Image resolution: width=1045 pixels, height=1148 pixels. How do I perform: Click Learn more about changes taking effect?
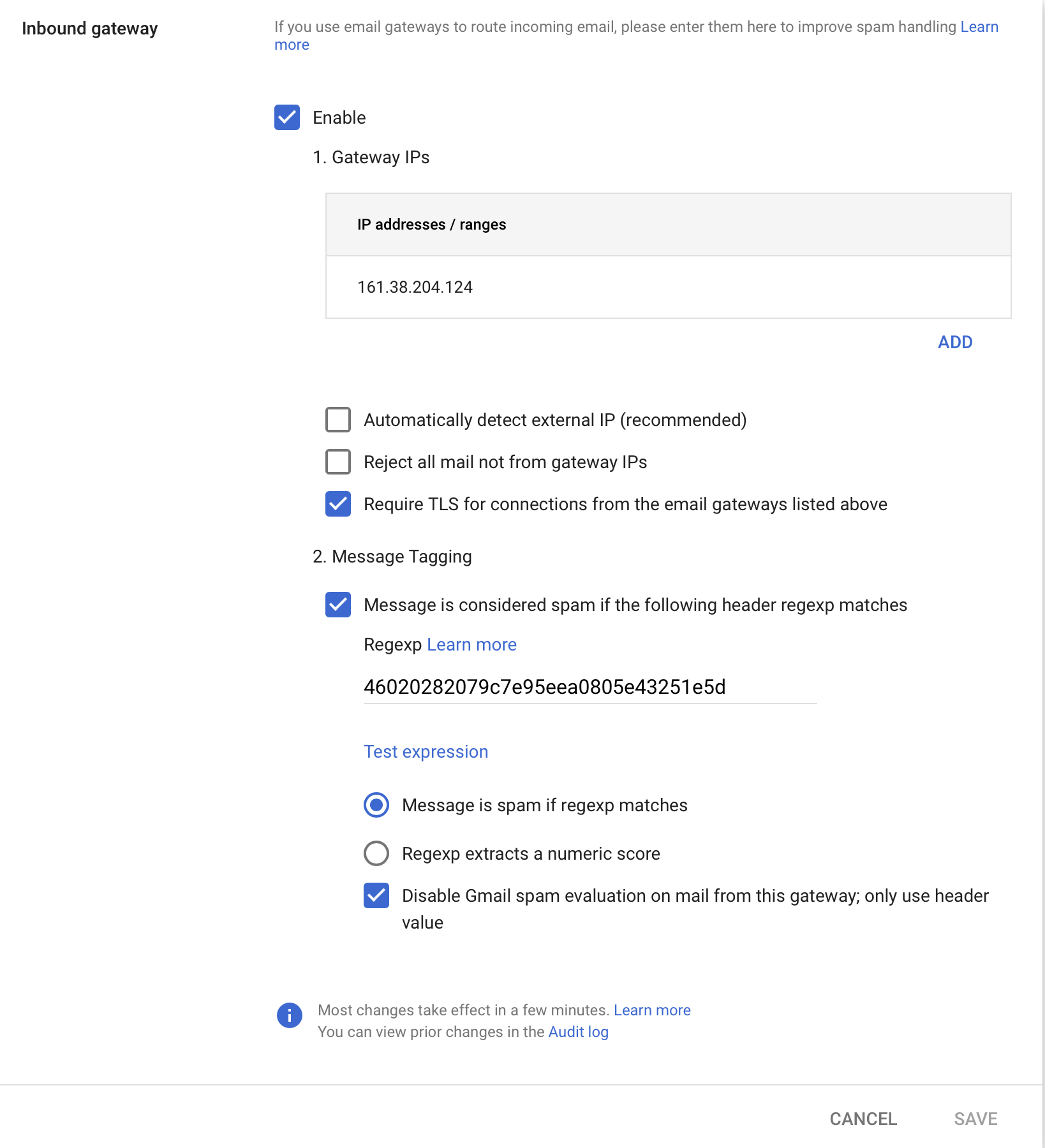coord(652,1010)
